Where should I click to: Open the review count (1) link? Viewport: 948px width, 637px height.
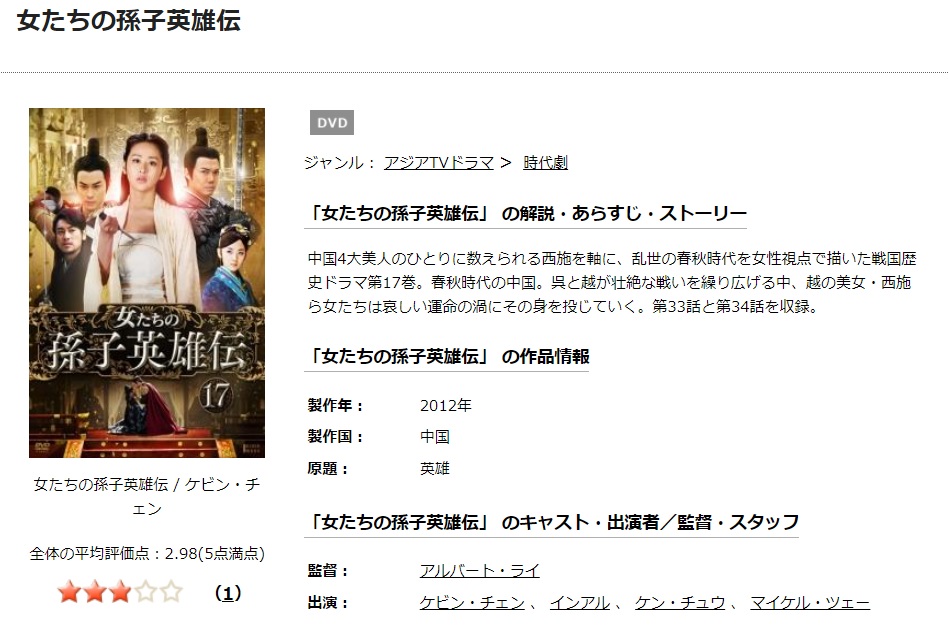click(x=228, y=593)
